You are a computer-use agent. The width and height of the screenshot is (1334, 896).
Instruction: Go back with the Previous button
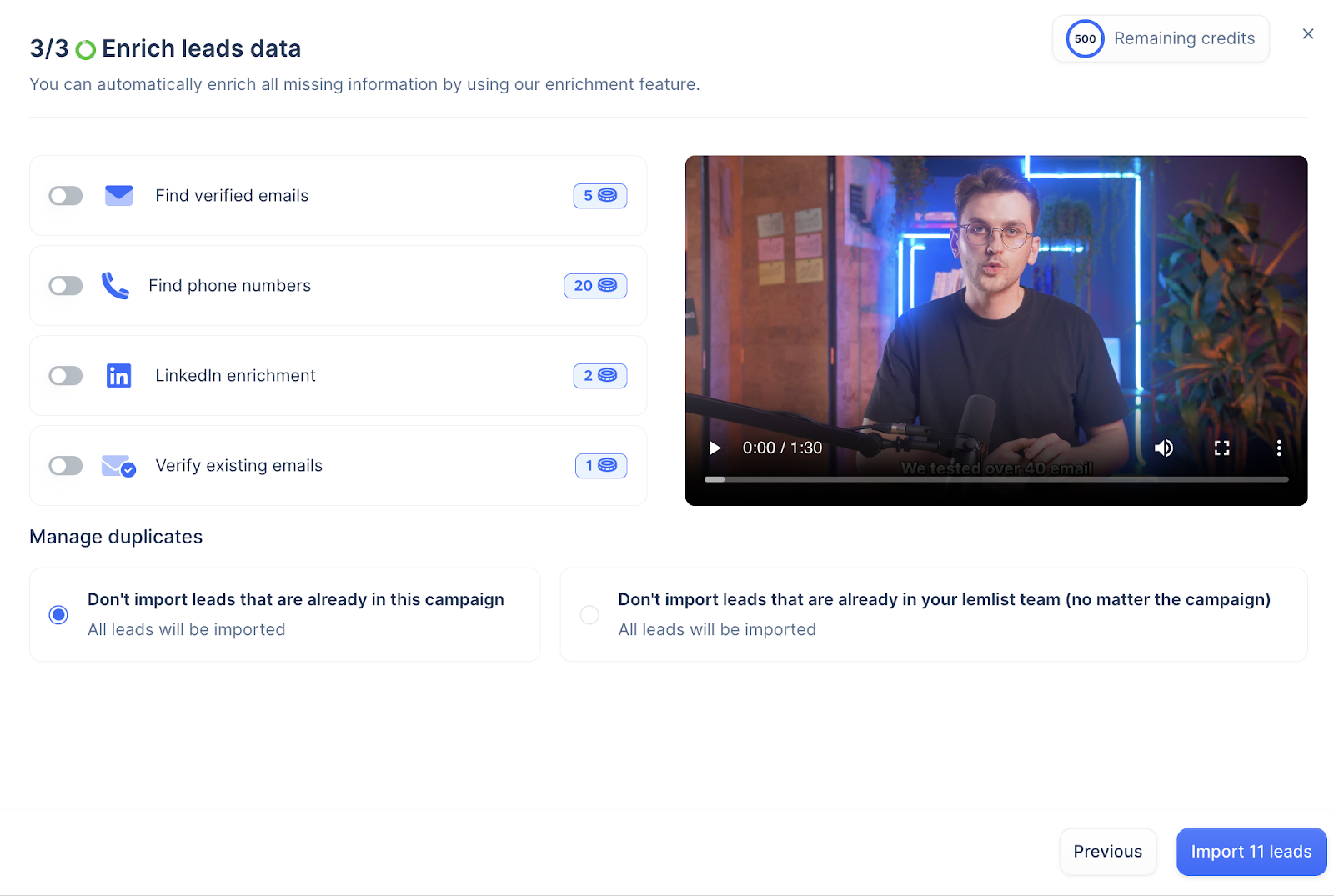coord(1107,852)
